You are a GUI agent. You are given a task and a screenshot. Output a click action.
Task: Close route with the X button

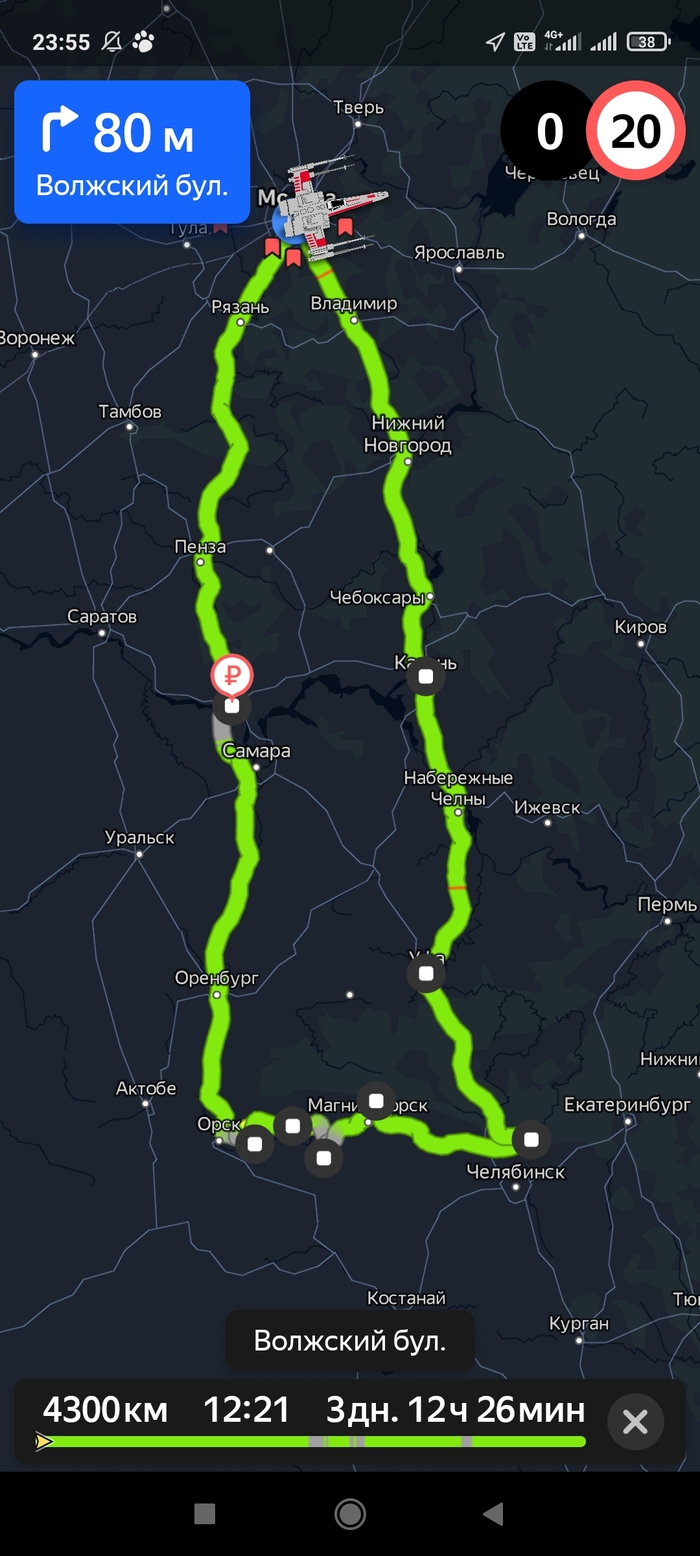pyautogui.click(x=635, y=1421)
